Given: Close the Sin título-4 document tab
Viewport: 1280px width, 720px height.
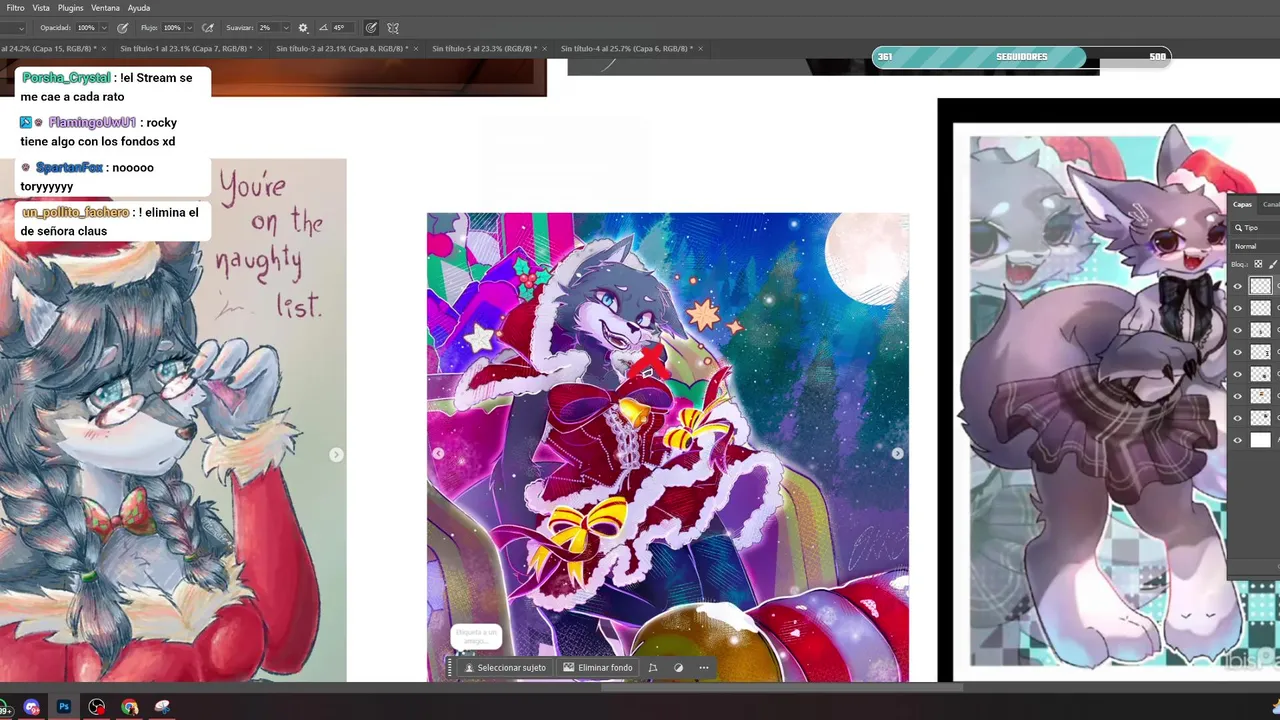Looking at the screenshot, I should 700,48.
